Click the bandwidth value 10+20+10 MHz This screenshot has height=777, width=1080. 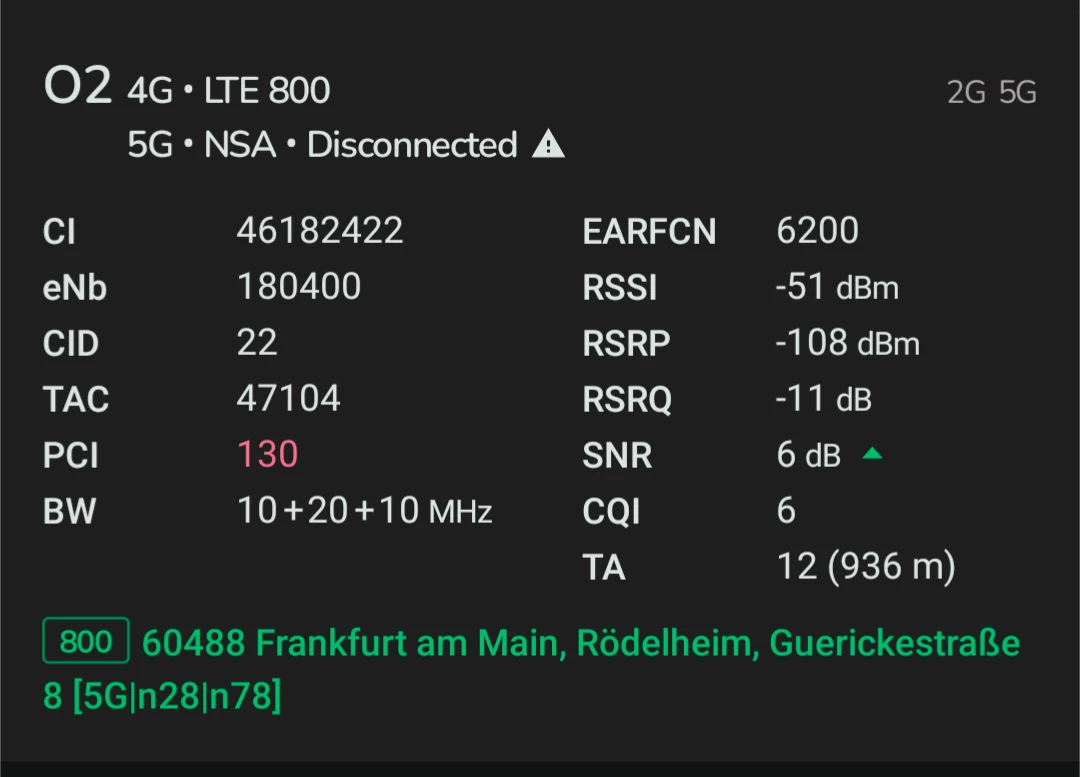point(365,511)
